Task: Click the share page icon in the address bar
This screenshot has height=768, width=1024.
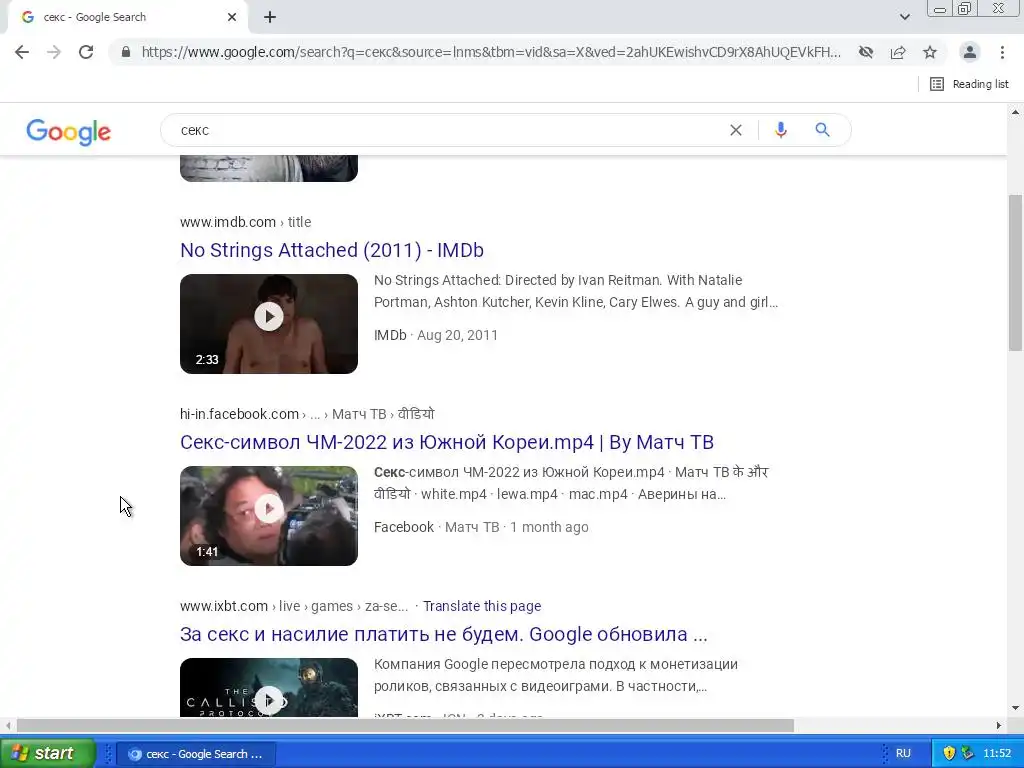Action: [898, 52]
